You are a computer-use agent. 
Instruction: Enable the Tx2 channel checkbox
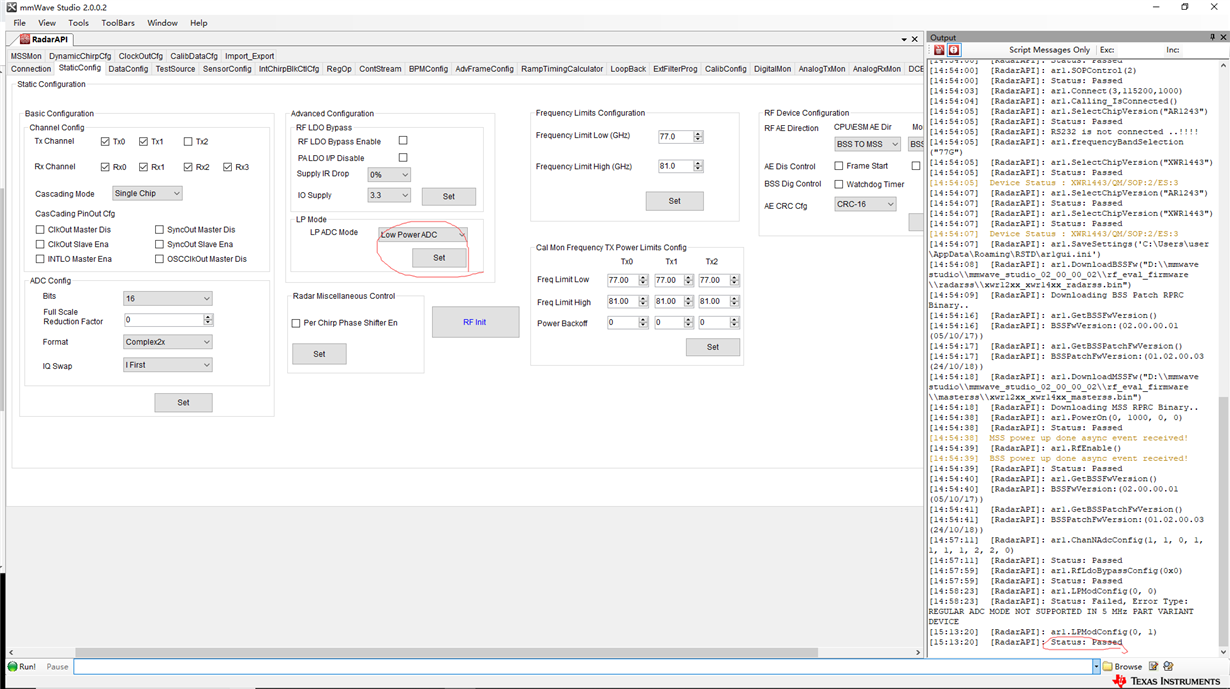[188, 142]
